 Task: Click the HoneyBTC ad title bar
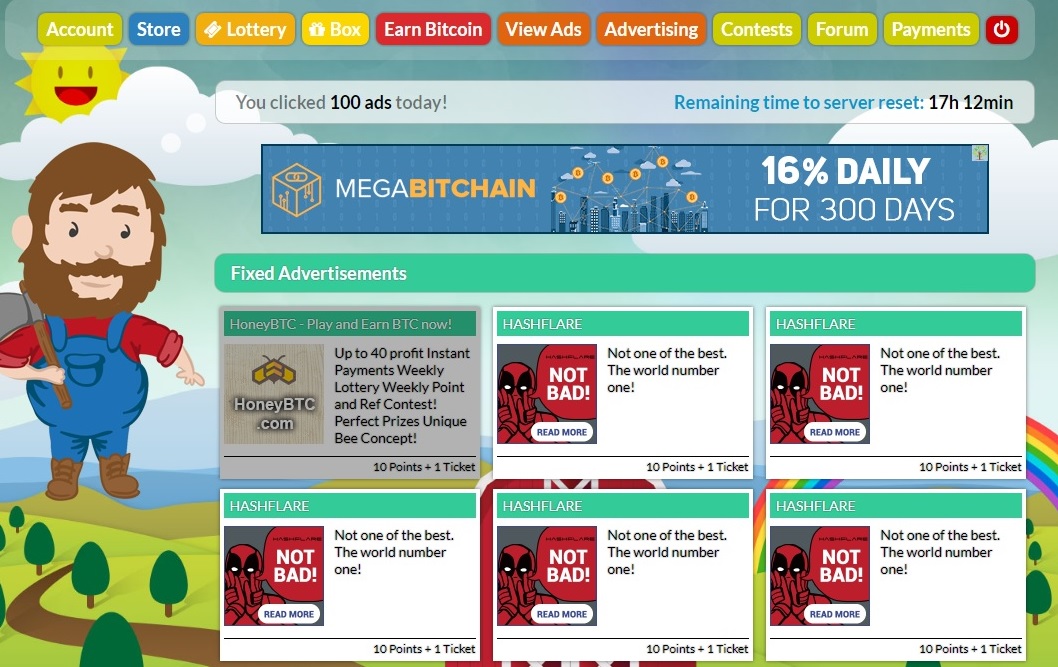point(350,324)
